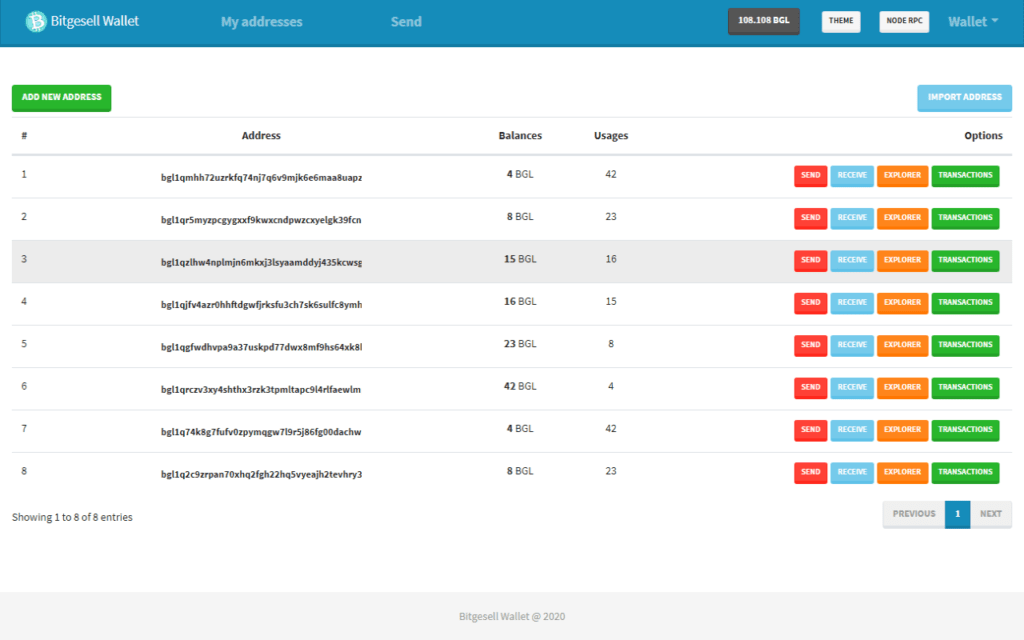Sort by the Address column header

click(x=261, y=136)
